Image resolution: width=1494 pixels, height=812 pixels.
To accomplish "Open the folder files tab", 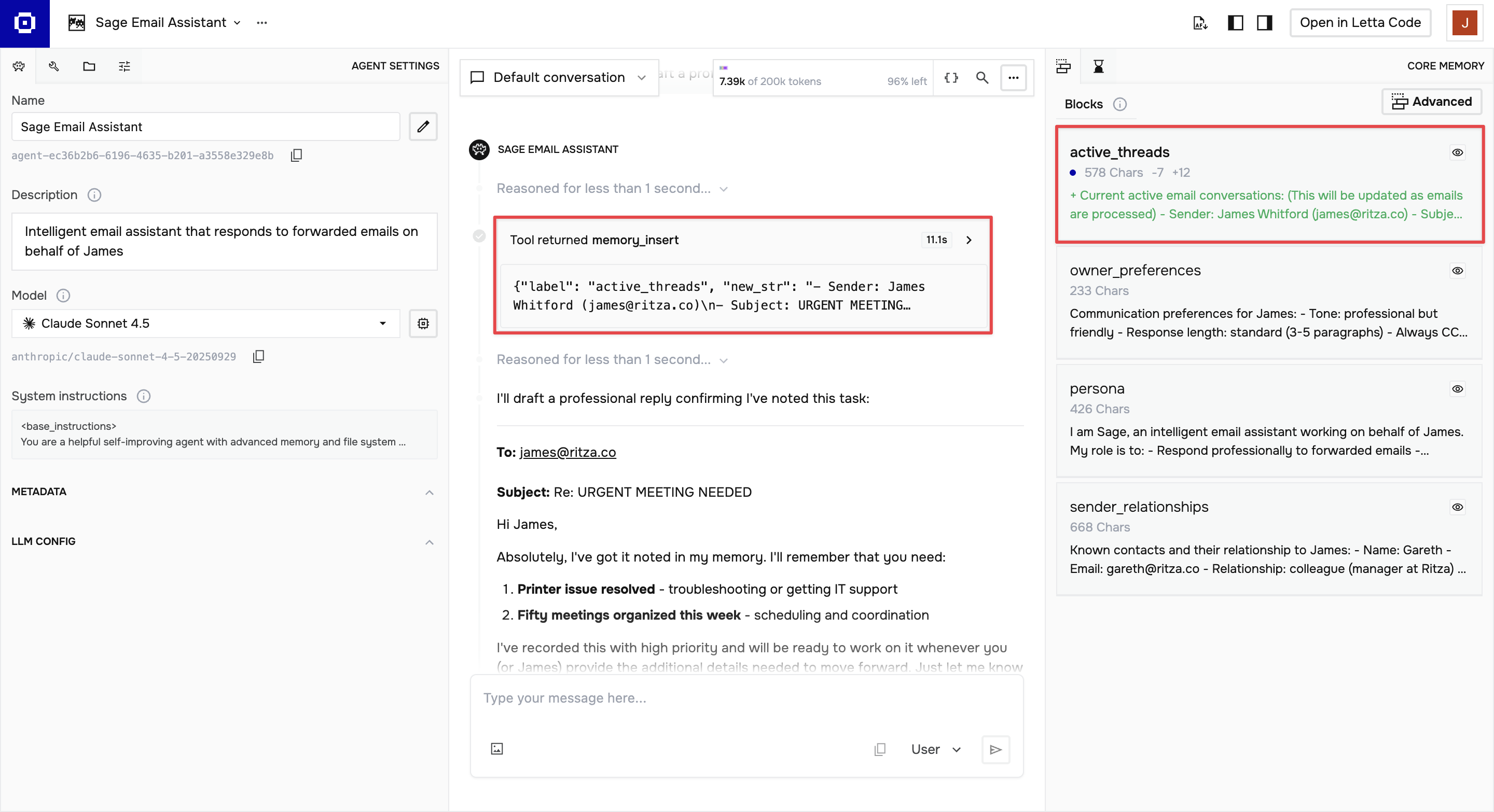I will [x=89, y=66].
